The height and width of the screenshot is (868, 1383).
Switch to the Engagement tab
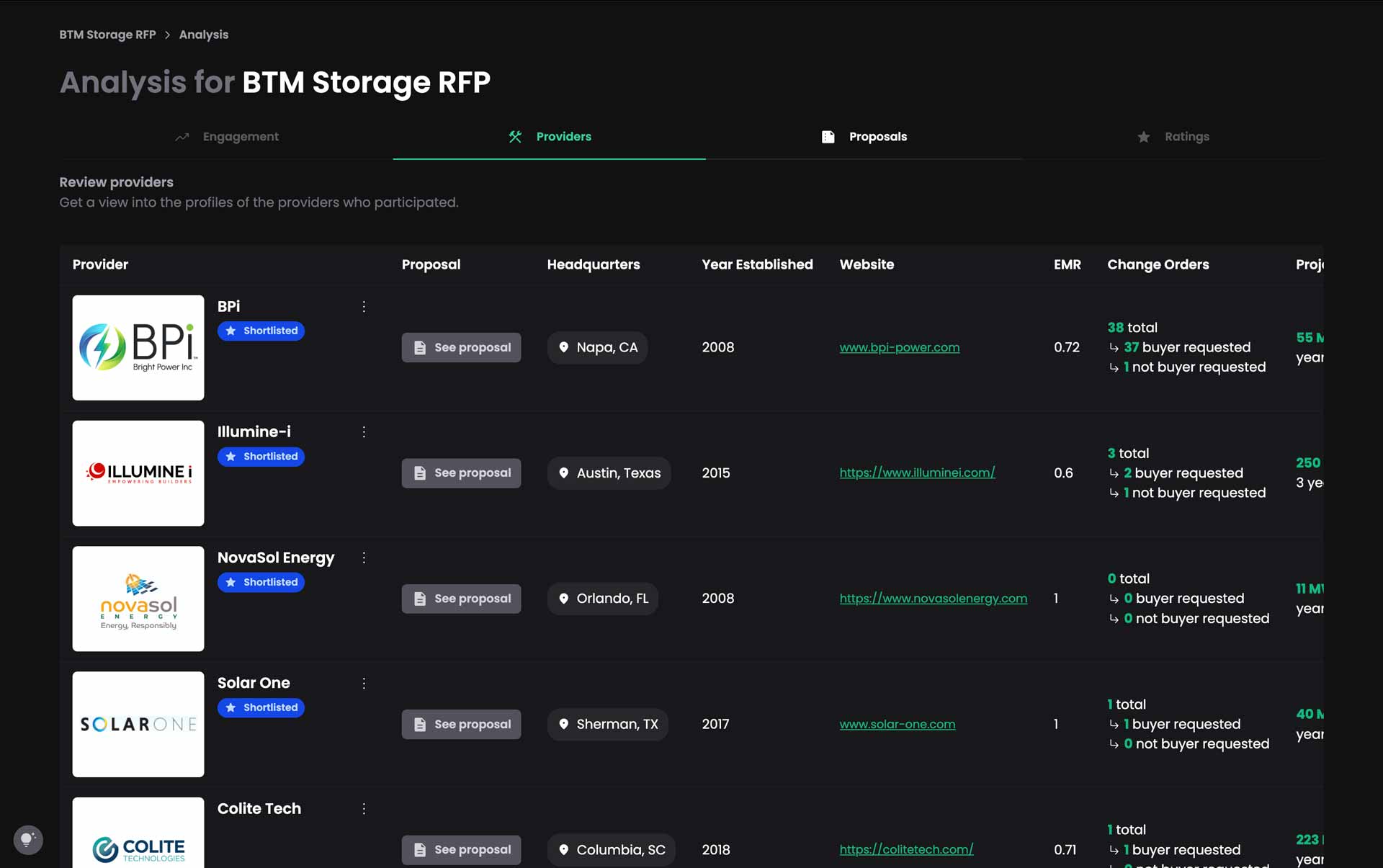click(227, 137)
